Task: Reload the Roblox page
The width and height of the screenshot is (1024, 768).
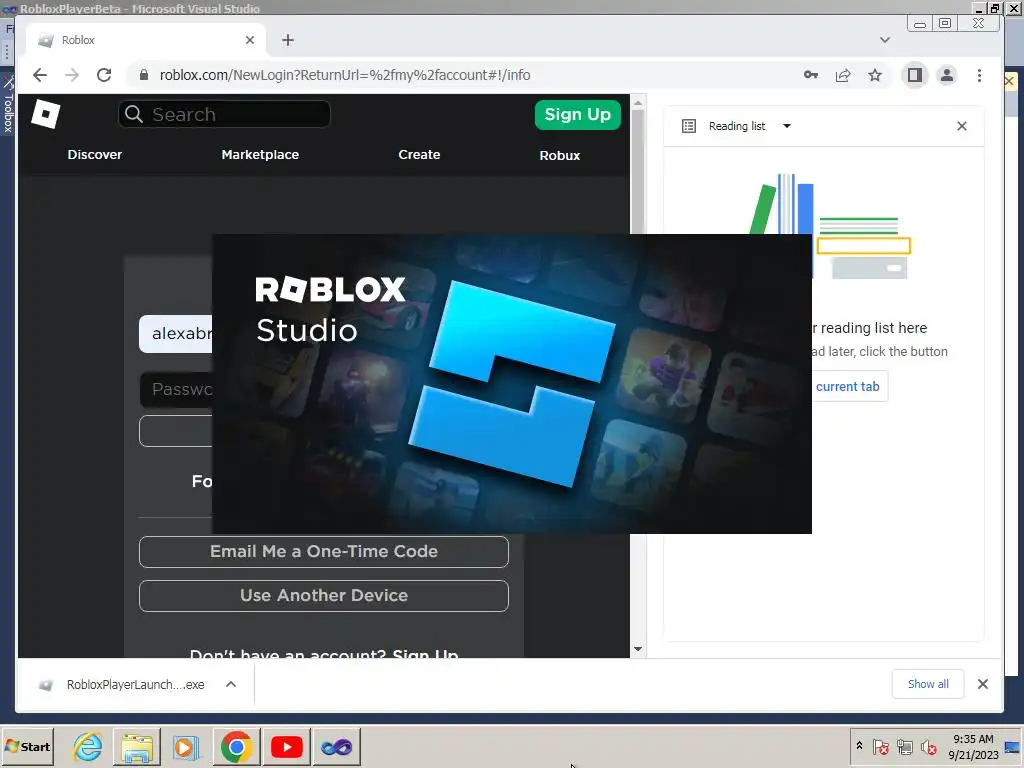Action: [104, 75]
